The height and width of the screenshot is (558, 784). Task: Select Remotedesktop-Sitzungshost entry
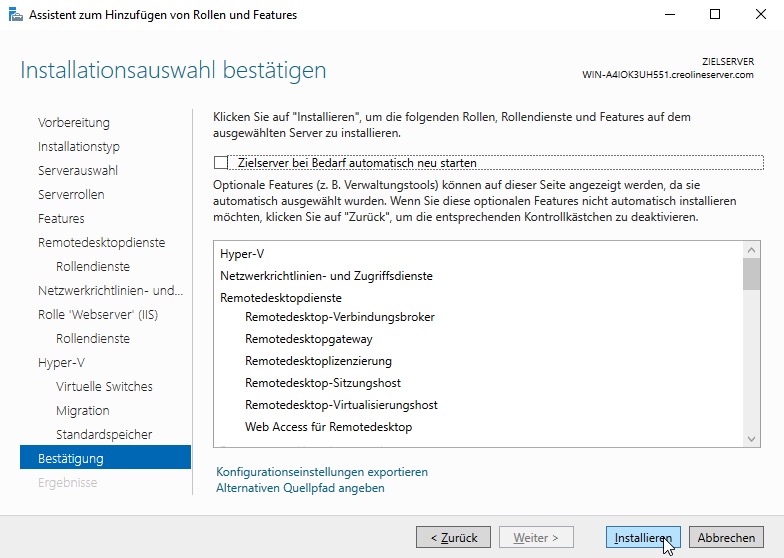click(x=322, y=382)
